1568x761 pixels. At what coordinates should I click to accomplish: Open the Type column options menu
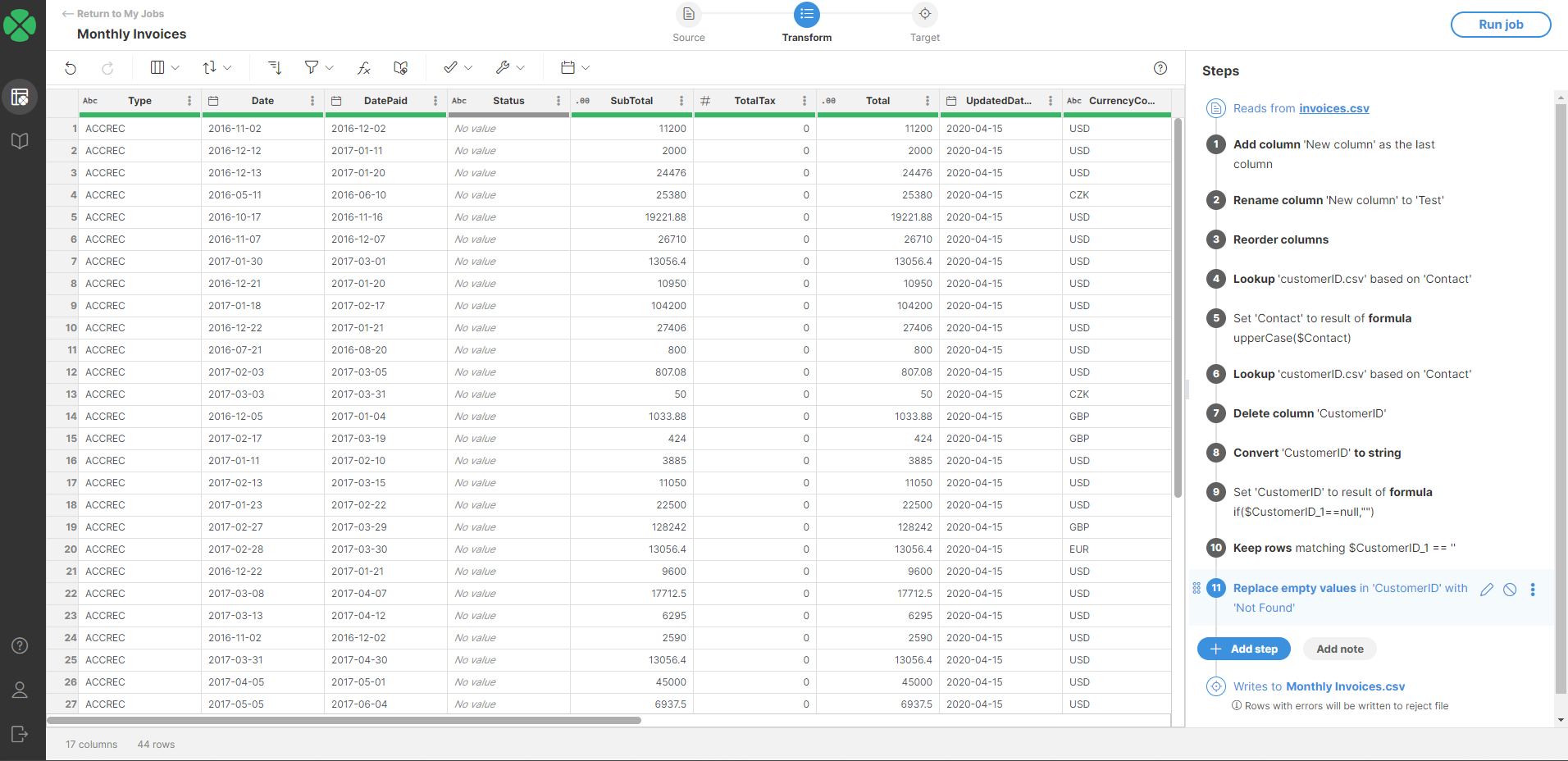pyautogui.click(x=189, y=101)
